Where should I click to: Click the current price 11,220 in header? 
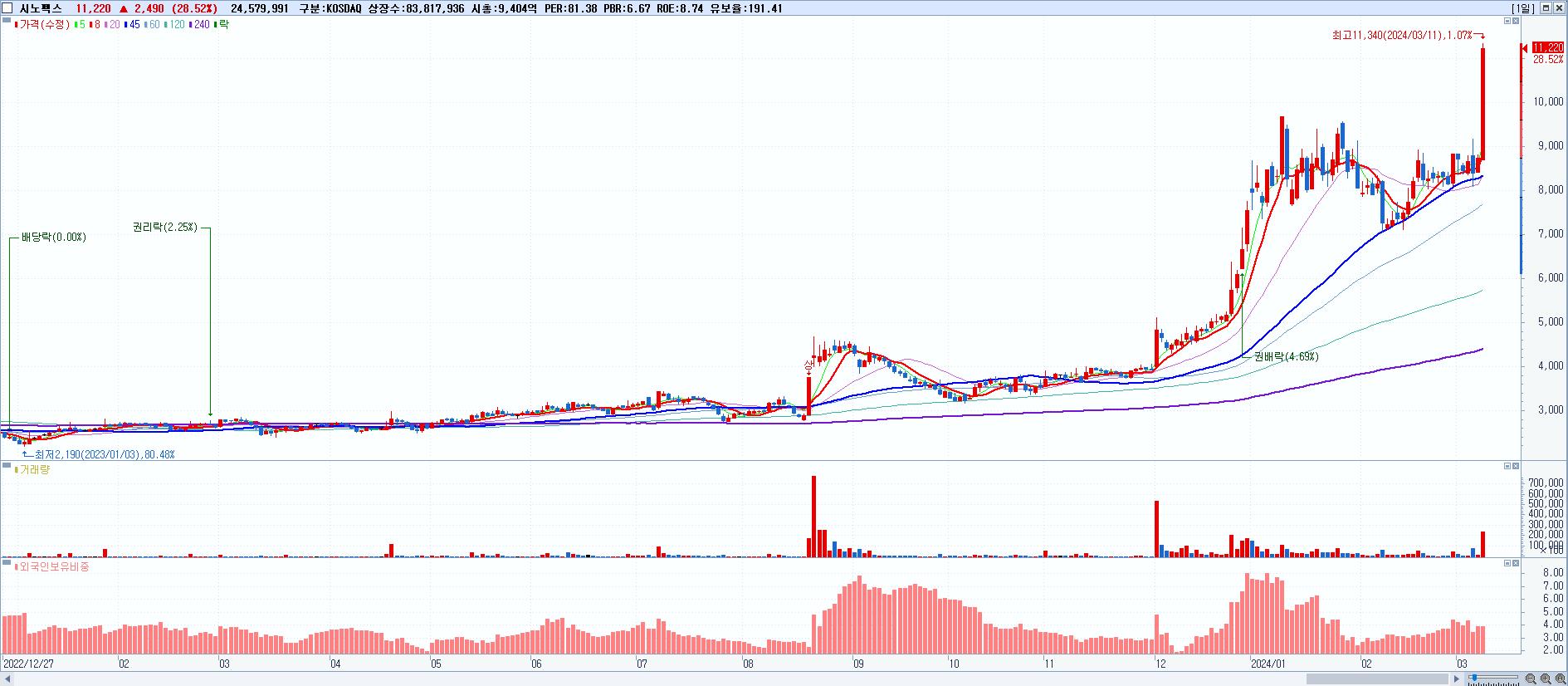(93, 8)
